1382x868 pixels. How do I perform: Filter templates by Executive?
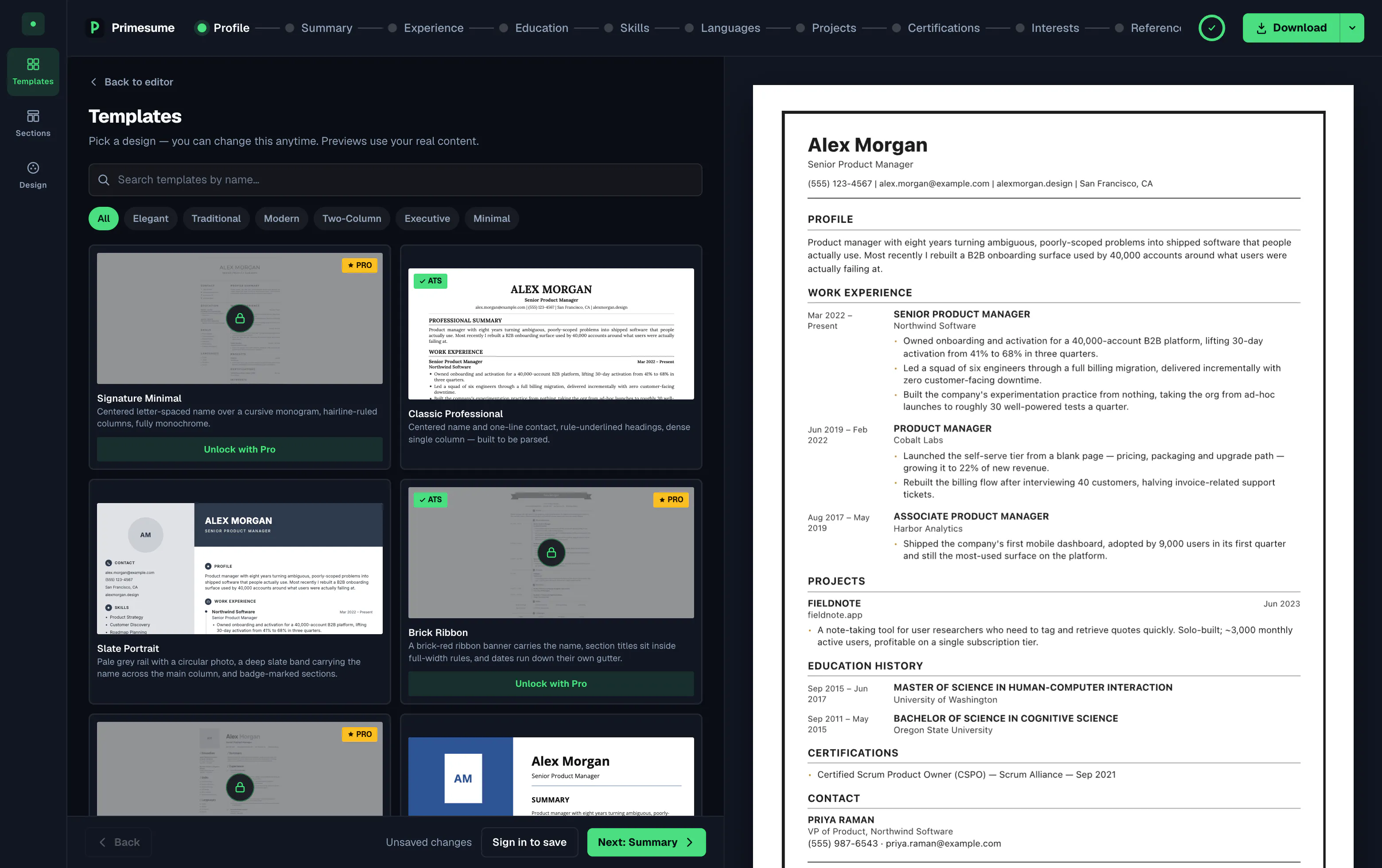point(427,219)
